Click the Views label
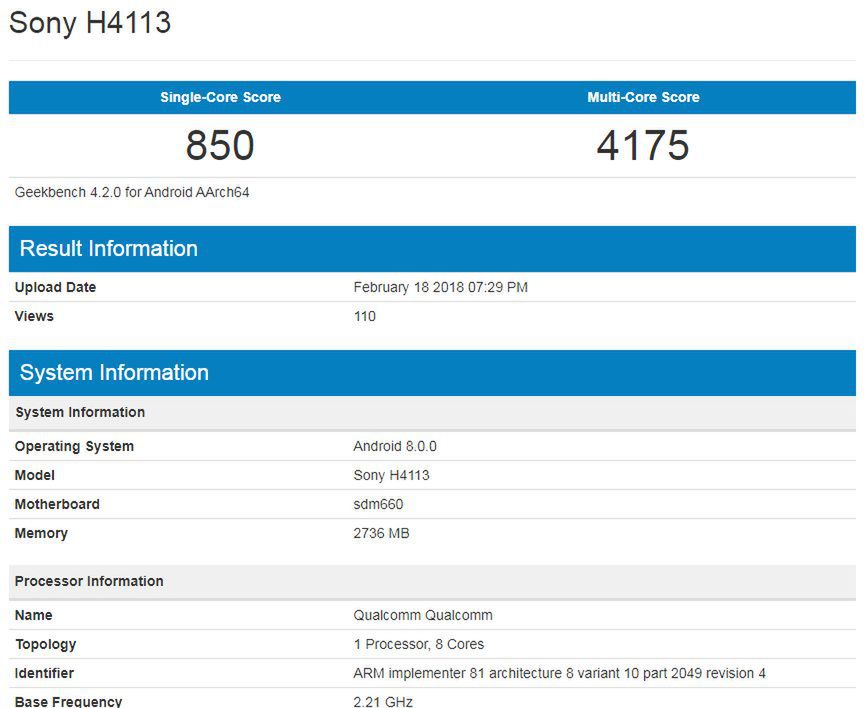This screenshot has height=708, width=866. (x=34, y=316)
